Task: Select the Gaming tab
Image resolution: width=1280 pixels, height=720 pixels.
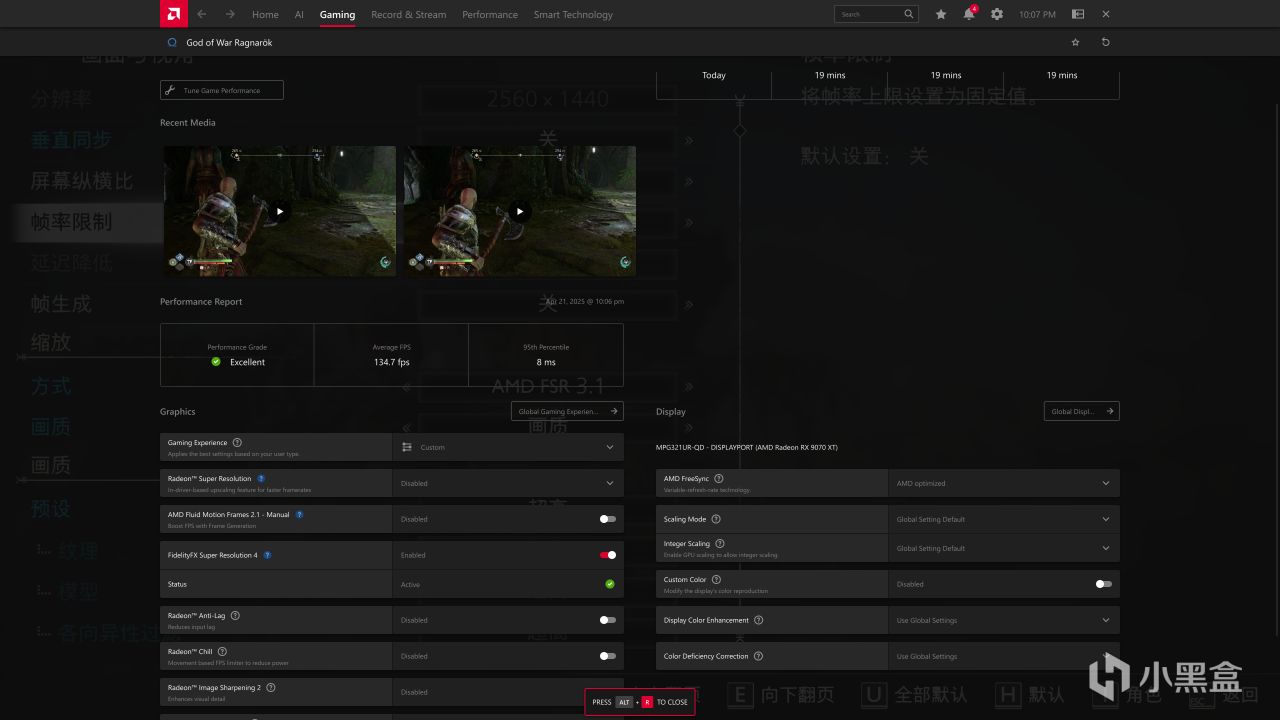Action: point(337,15)
